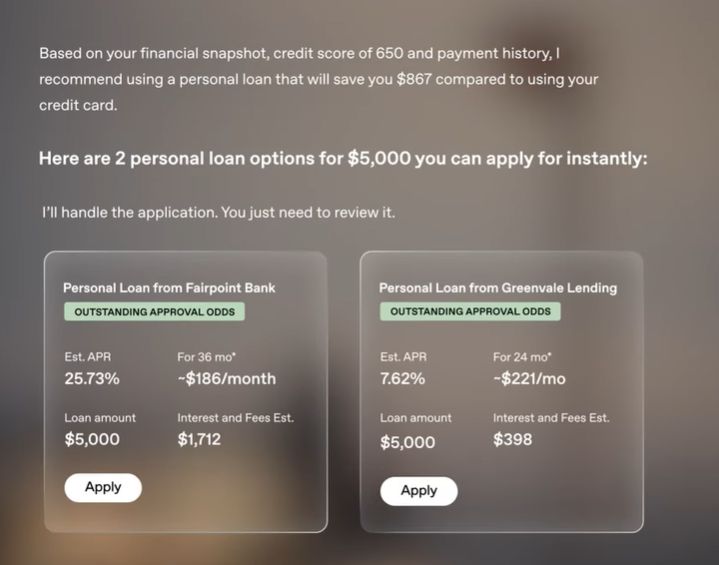Click the 7.62% estimated APR value
The height and width of the screenshot is (565, 719).
(x=403, y=379)
